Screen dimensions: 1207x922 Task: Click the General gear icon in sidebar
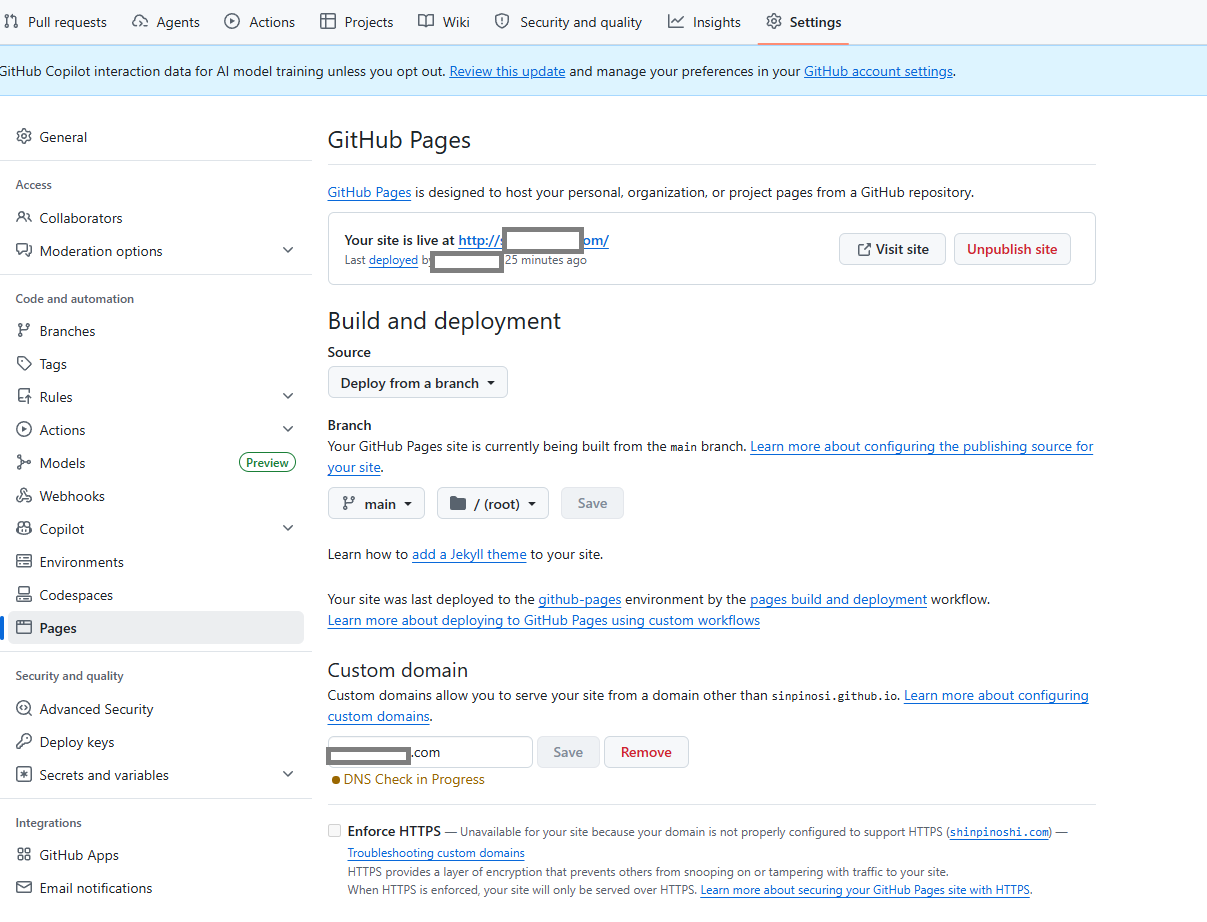click(24, 137)
